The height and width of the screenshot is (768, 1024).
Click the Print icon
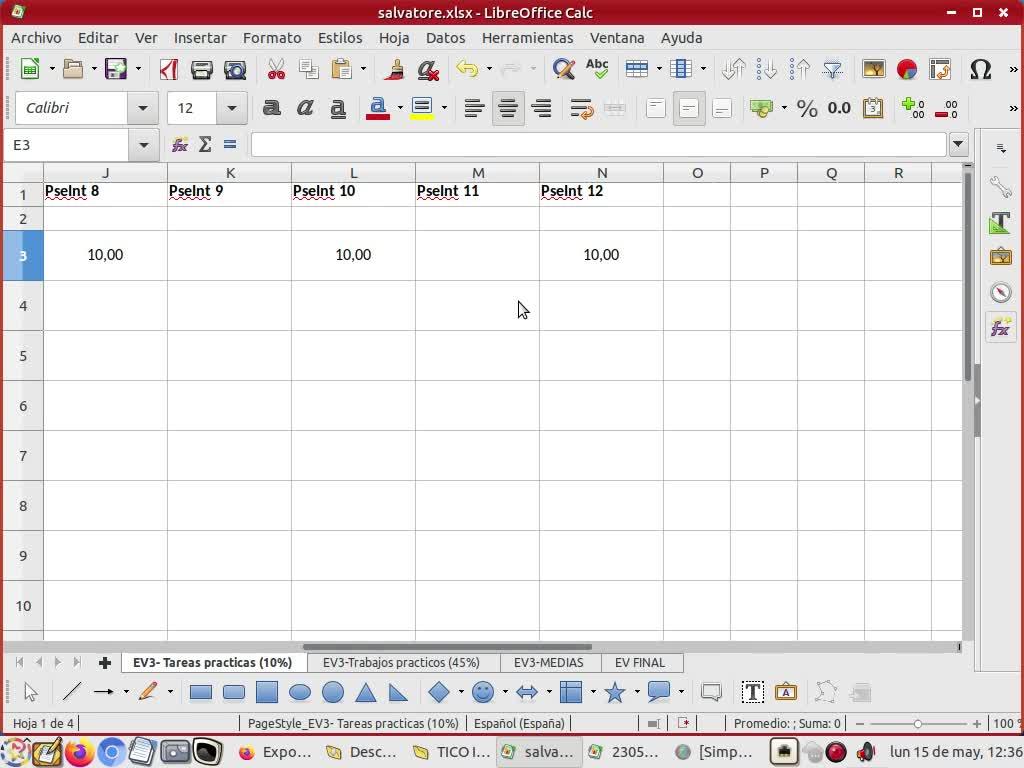(x=201, y=69)
